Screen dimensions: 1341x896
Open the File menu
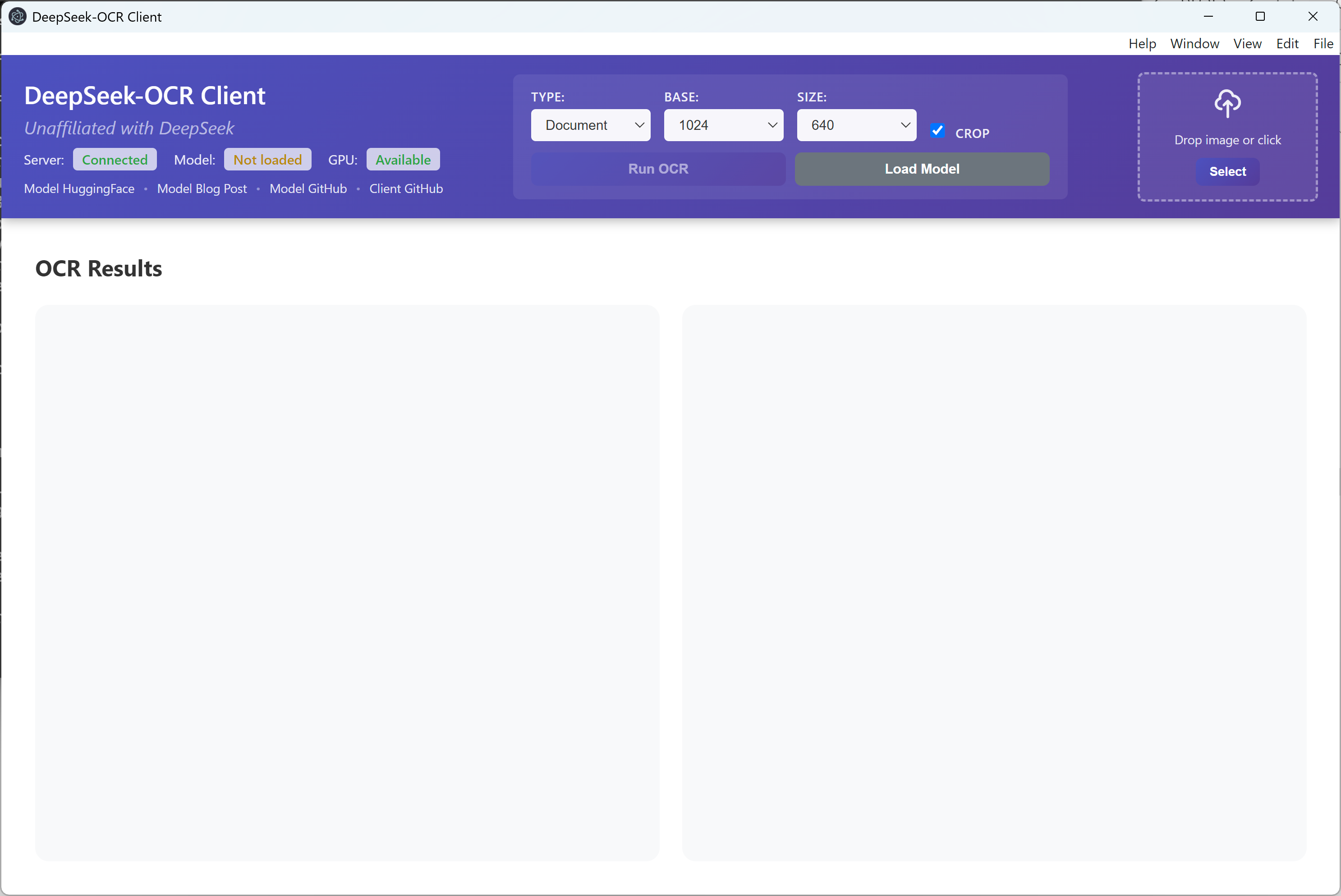pyautogui.click(x=1323, y=44)
